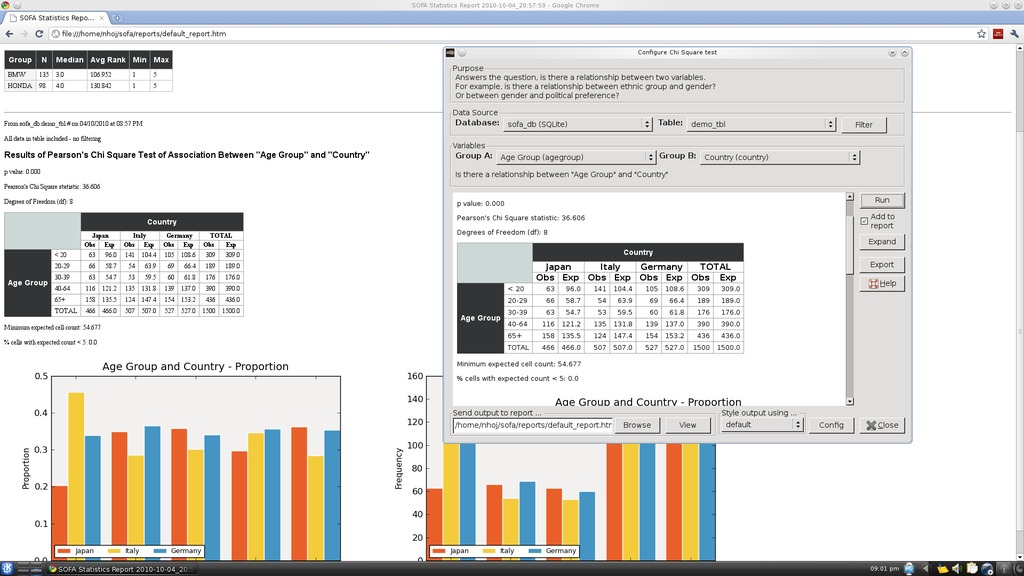Click the report output path field
The image size is (1024, 576).
[x=532, y=424]
